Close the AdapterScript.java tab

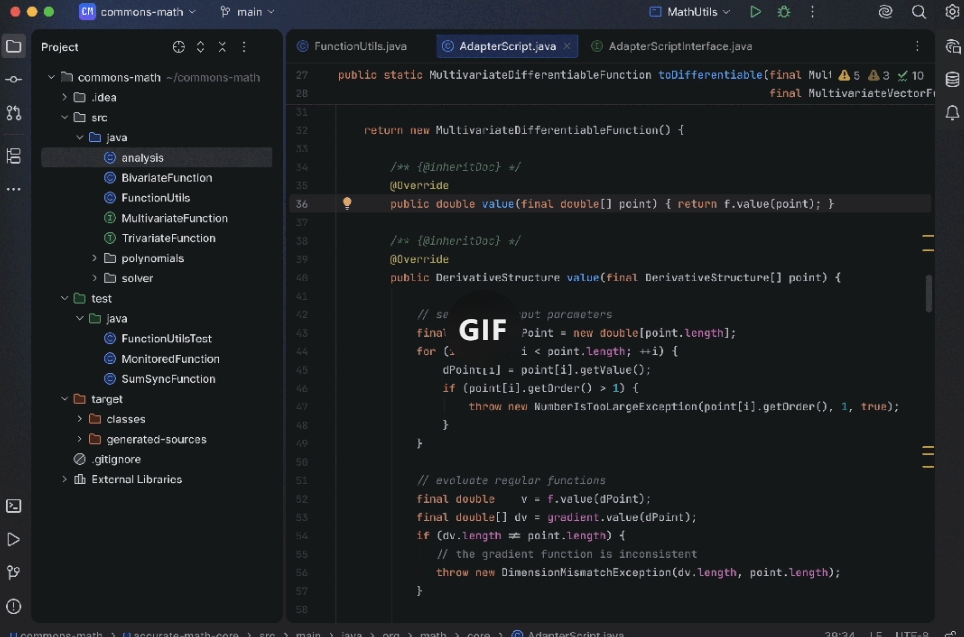tap(567, 46)
